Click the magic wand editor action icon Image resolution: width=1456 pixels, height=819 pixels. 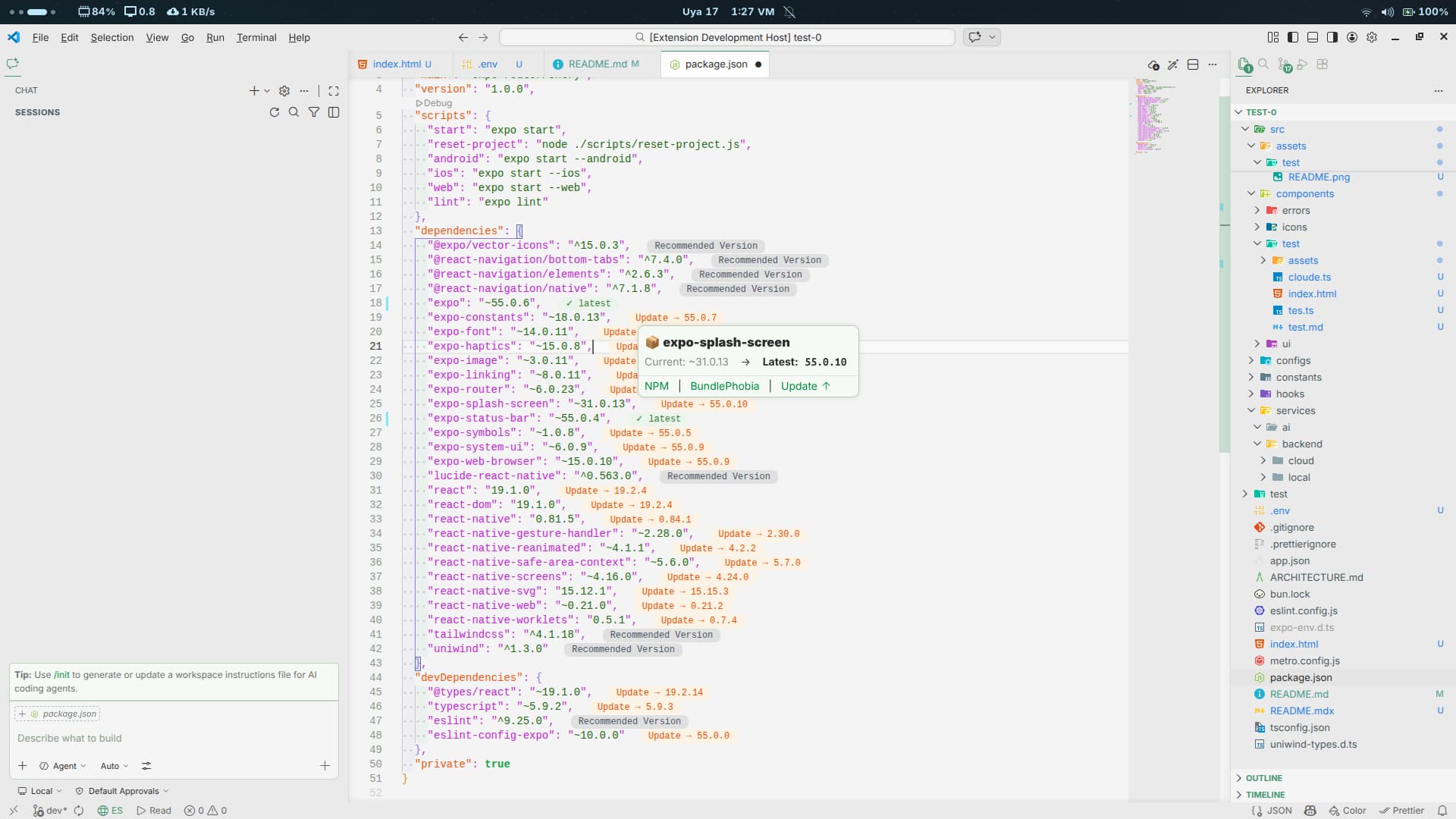pyautogui.click(x=1173, y=64)
